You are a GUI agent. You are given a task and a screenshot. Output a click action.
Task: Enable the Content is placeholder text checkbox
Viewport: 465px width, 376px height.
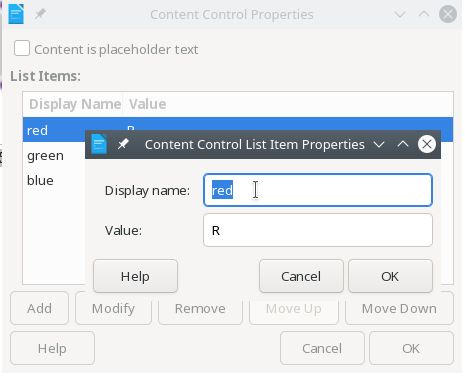[22, 48]
